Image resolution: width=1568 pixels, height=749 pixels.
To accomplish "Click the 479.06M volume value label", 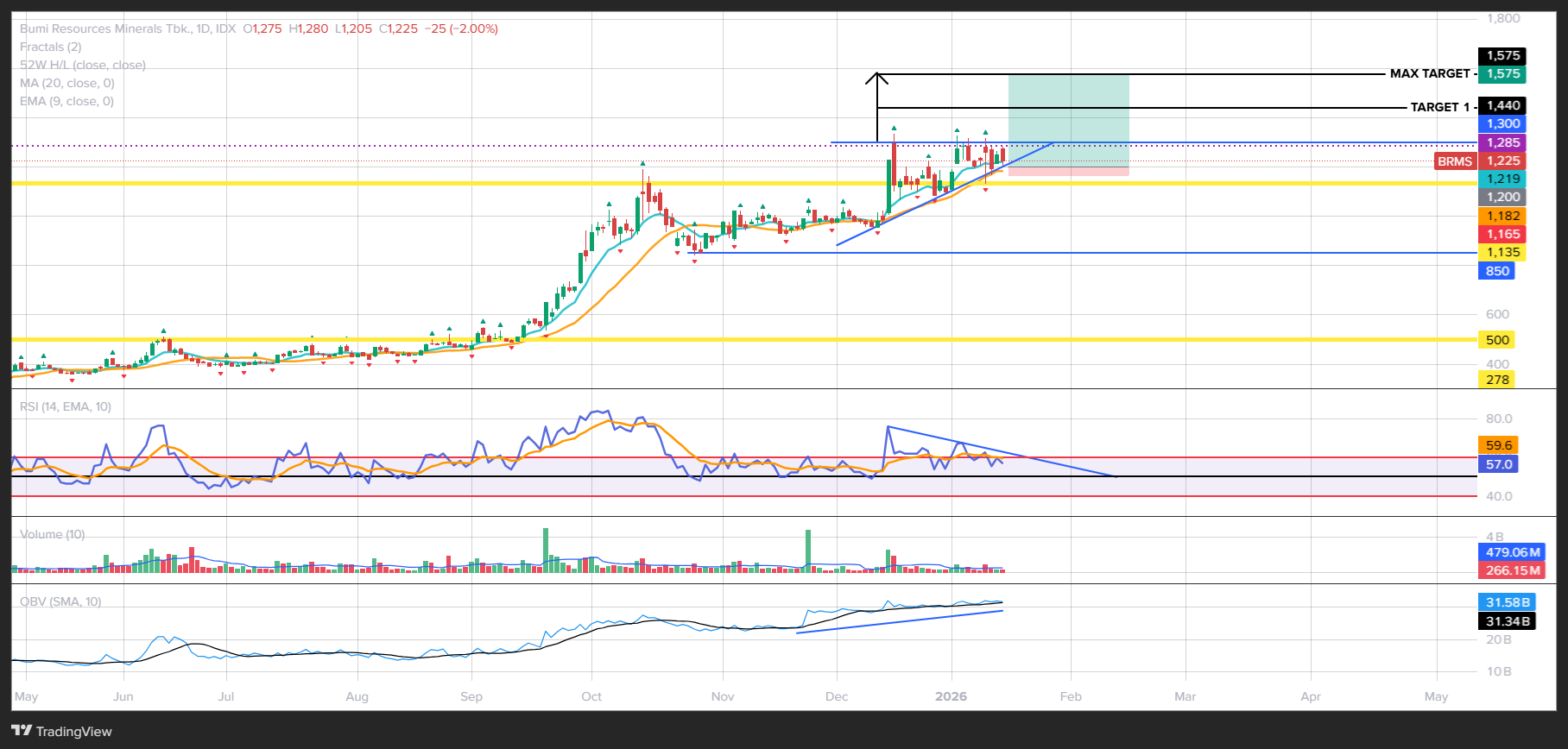I will tap(1512, 552).
